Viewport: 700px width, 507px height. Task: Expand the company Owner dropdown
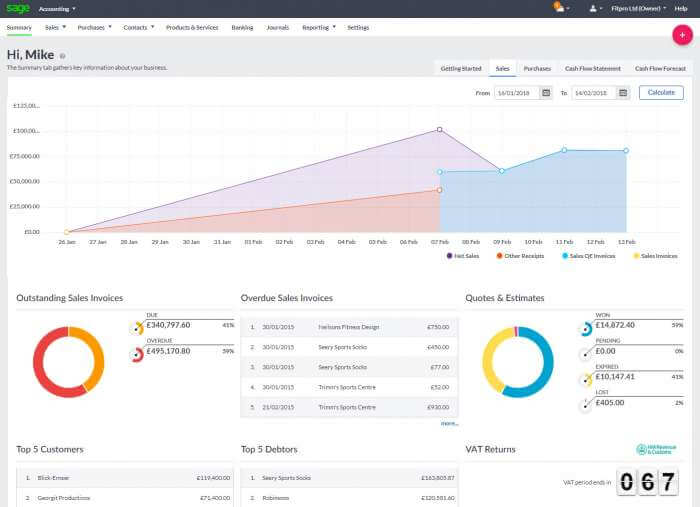638,8
